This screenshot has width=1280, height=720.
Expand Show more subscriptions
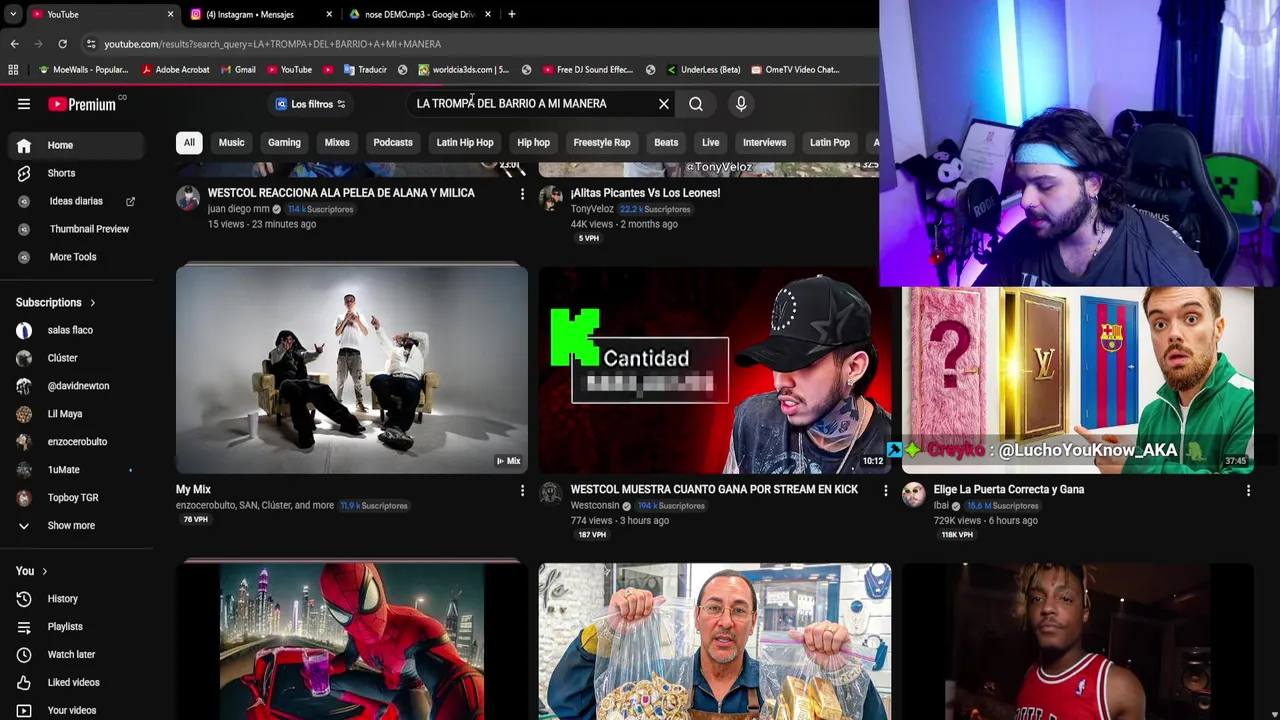tap(76, 526)
